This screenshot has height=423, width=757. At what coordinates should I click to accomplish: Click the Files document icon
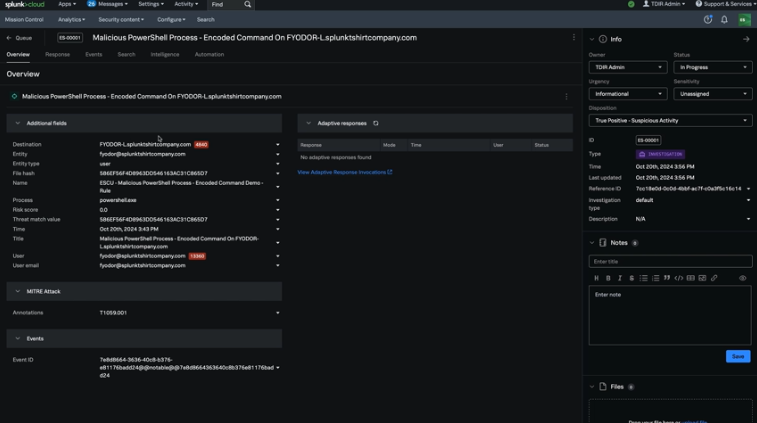(x=603, y=386)
